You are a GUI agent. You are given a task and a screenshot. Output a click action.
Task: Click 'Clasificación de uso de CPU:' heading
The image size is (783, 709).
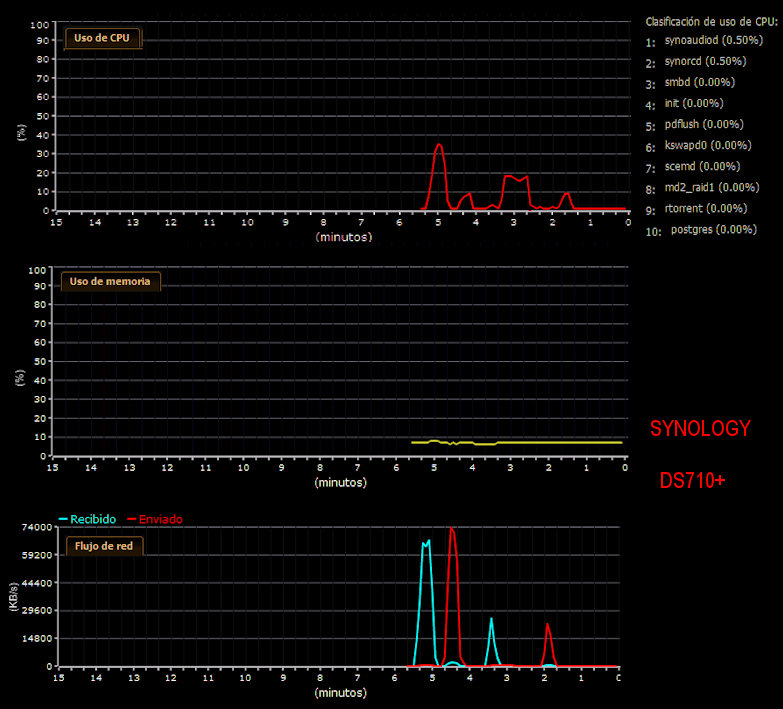pos(712,21)
